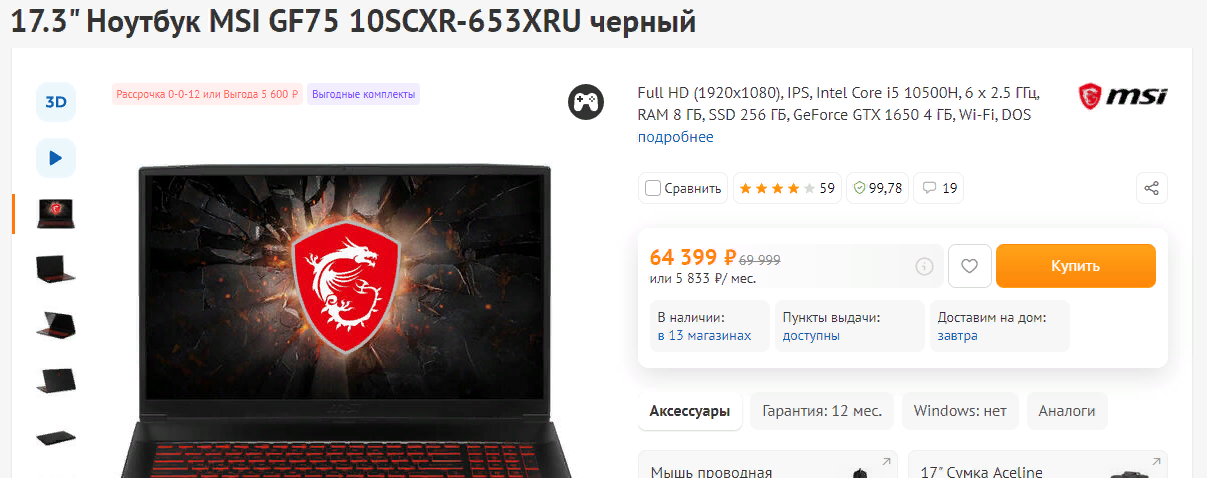1207x478 pixels.
Task: Click the star rating with 59 reviews
Action: (x=786, y=188)
